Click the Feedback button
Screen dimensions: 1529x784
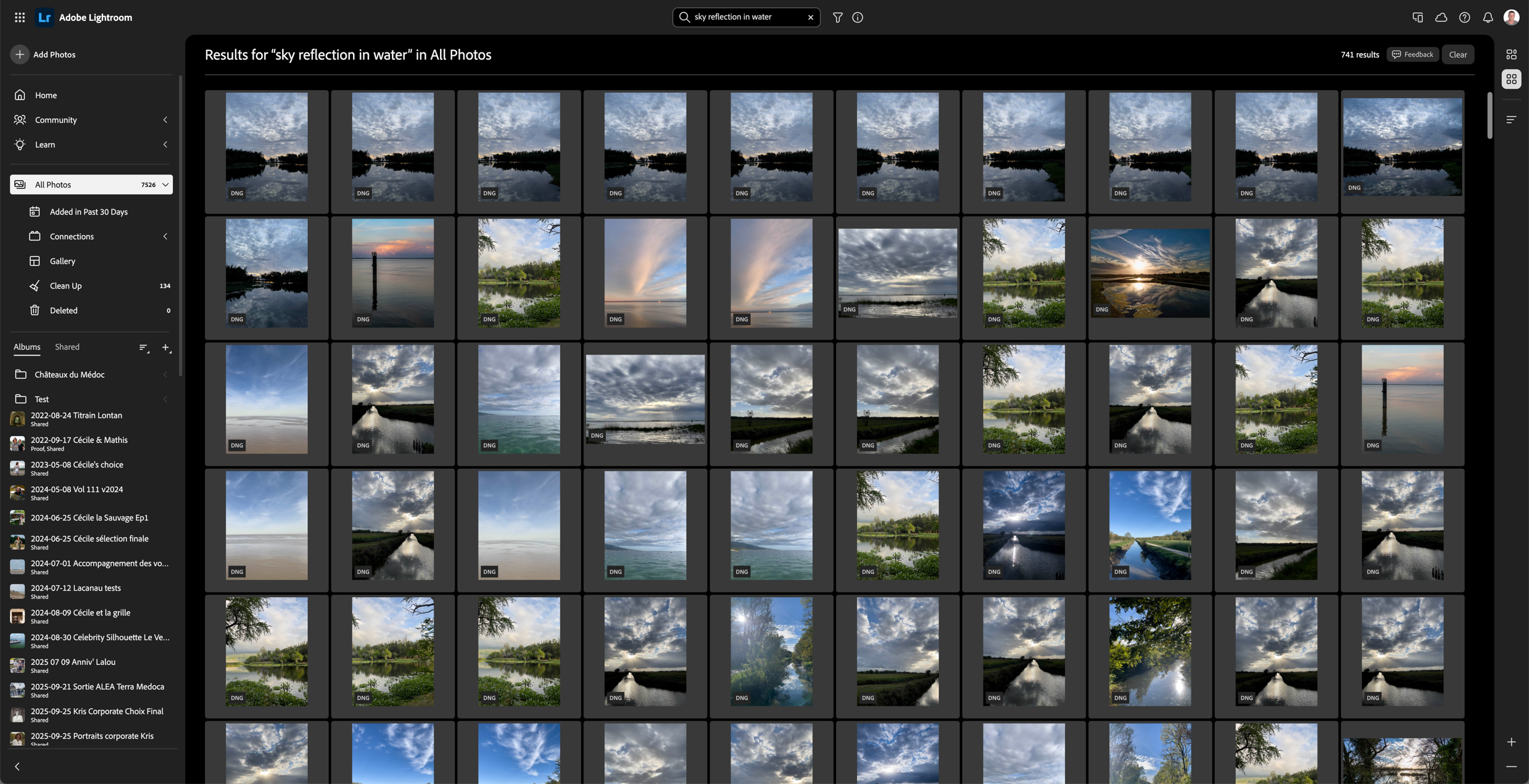[x=1412, y=54]
